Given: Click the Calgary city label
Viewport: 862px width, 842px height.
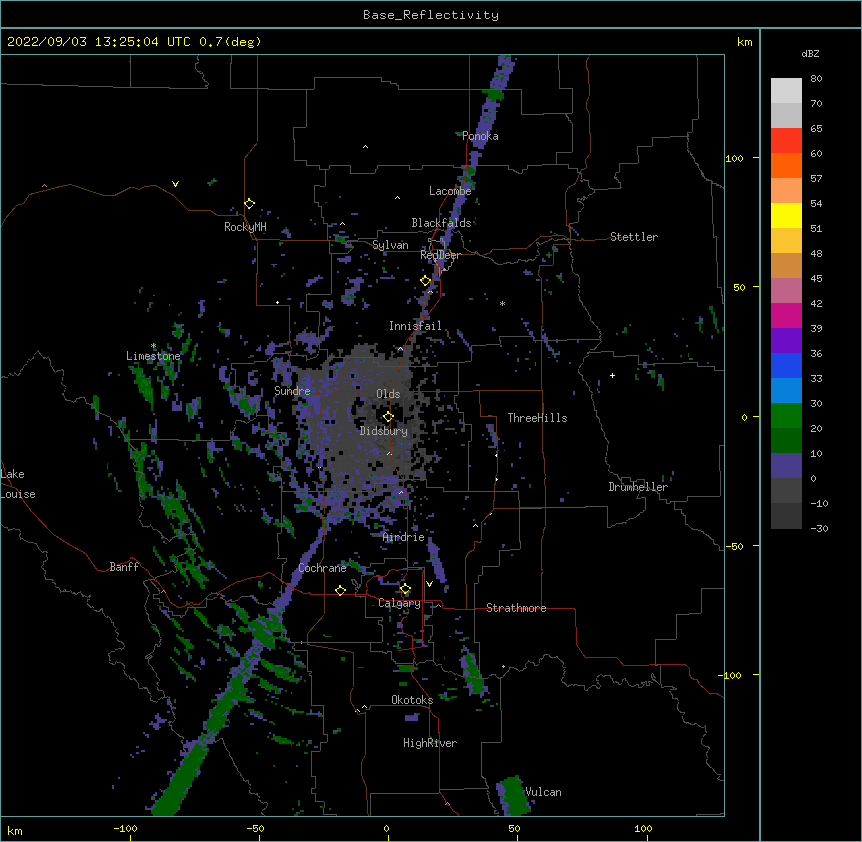Looking at the screenshot, I should click(x=399, y=603).
